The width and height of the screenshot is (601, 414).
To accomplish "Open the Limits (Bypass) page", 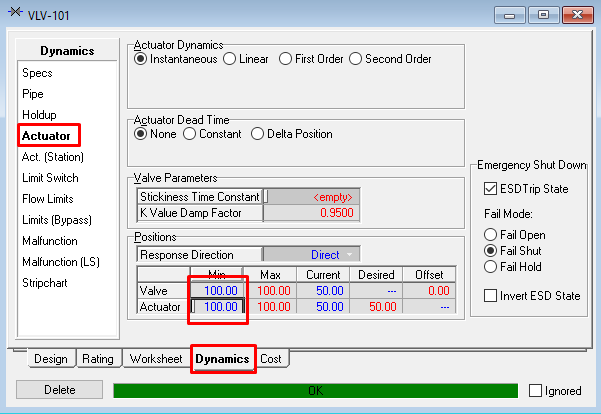I will [x=57, y=220].
